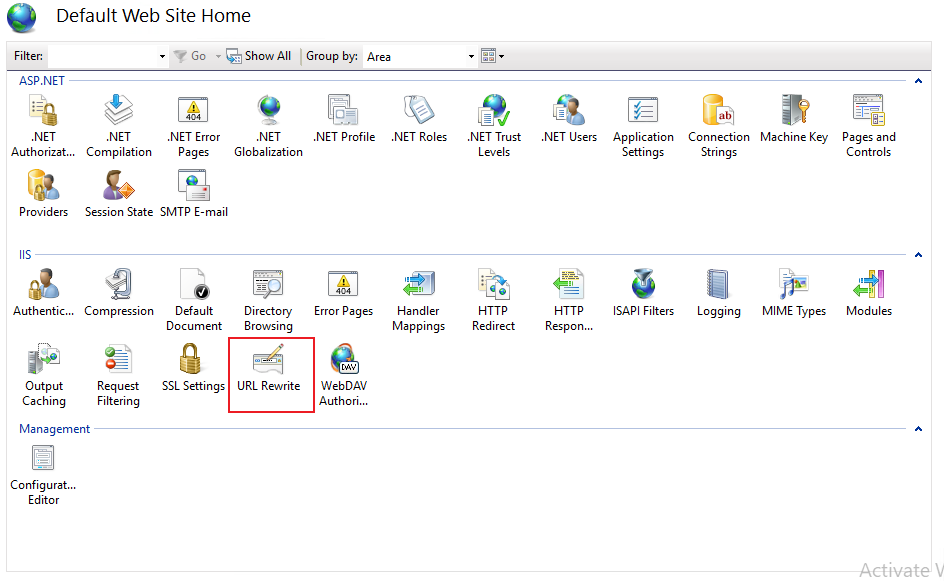Open the Filter dropdown arrow
Image resolution: width=944 pixels, height=581 pixels.
point(162,56)
